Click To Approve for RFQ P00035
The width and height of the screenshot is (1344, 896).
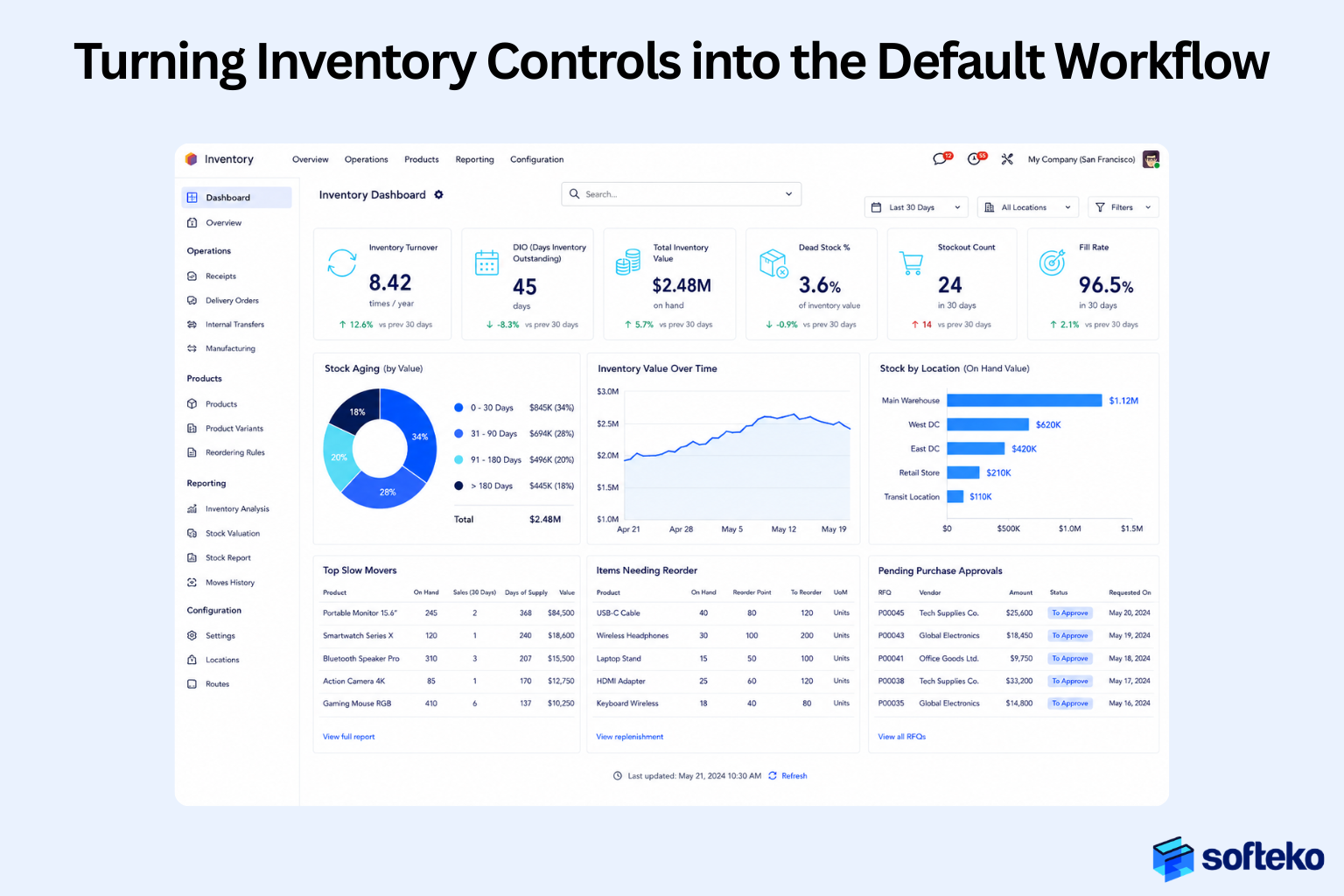click(x=1070, y=703)
